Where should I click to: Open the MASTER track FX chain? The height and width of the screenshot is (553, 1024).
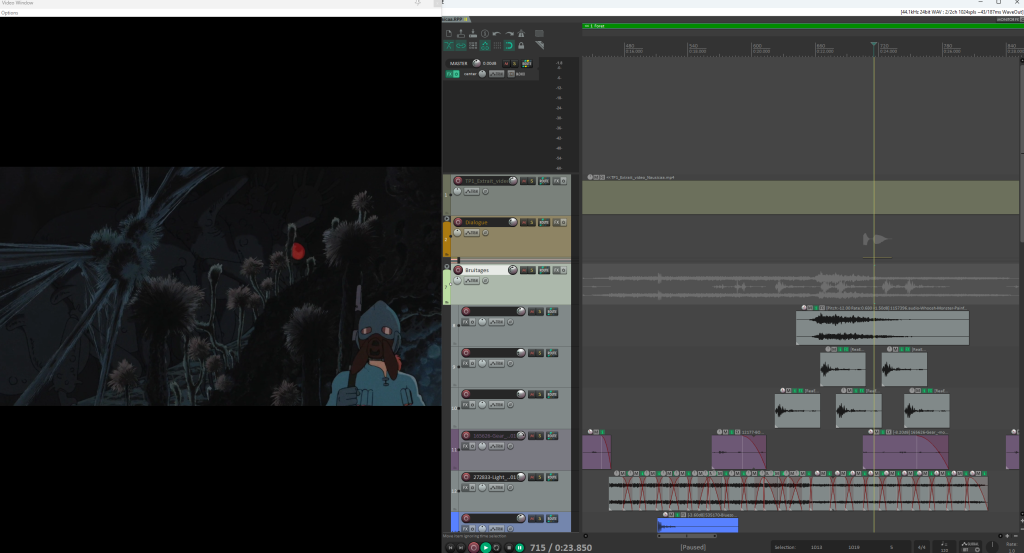pyautogui.click(x=450, y=74)
